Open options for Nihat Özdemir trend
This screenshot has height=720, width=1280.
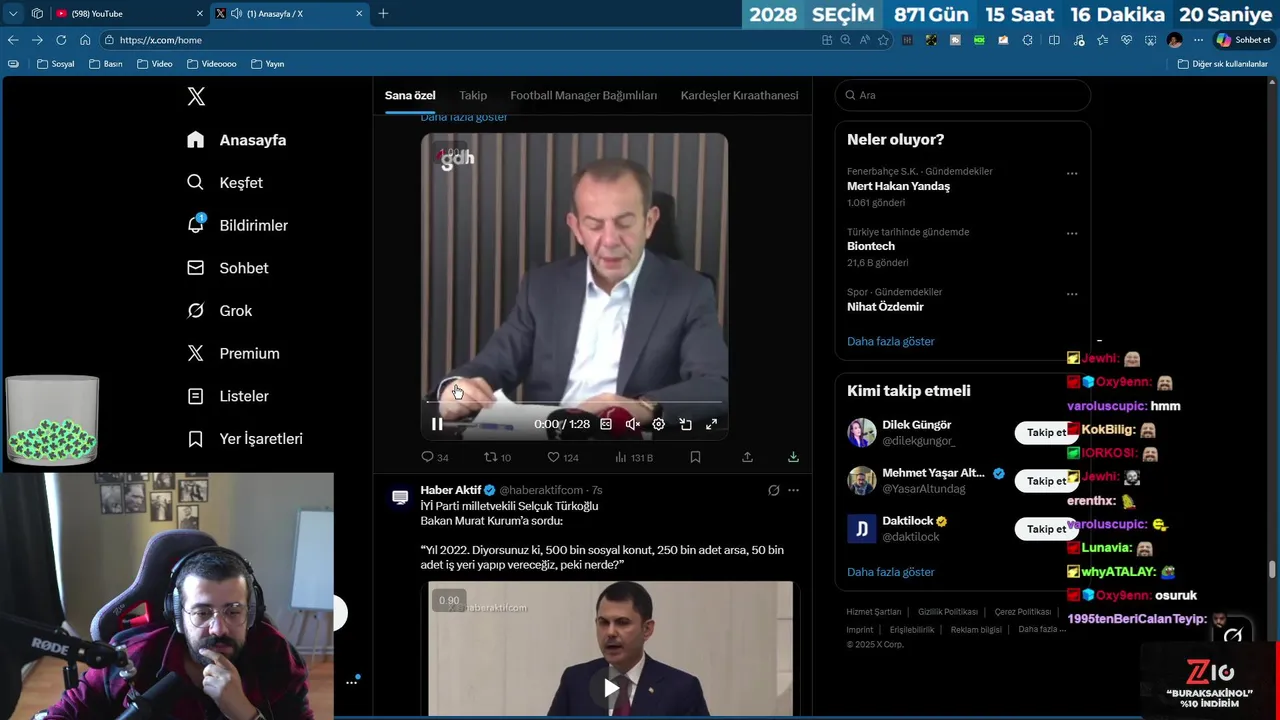(1072, 294)
